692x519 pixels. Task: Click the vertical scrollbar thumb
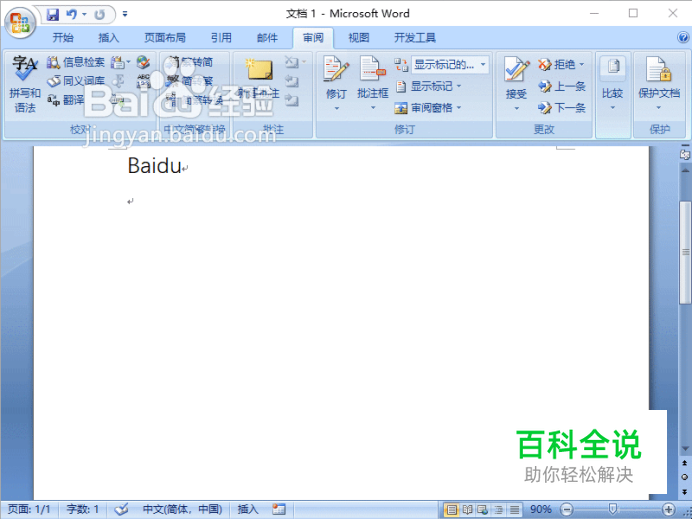(685, 251)
